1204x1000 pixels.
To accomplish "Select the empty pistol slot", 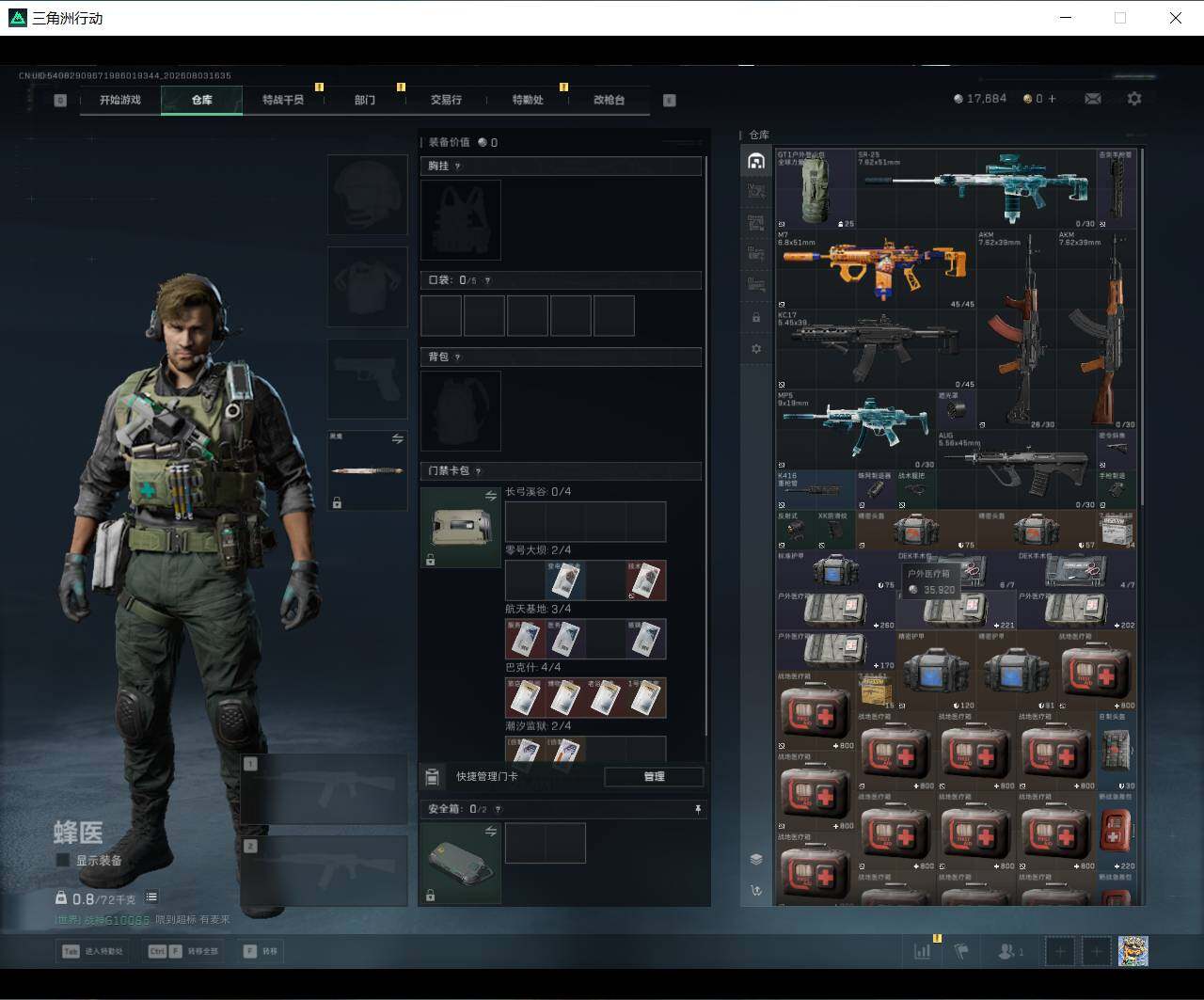I will 367,379.
